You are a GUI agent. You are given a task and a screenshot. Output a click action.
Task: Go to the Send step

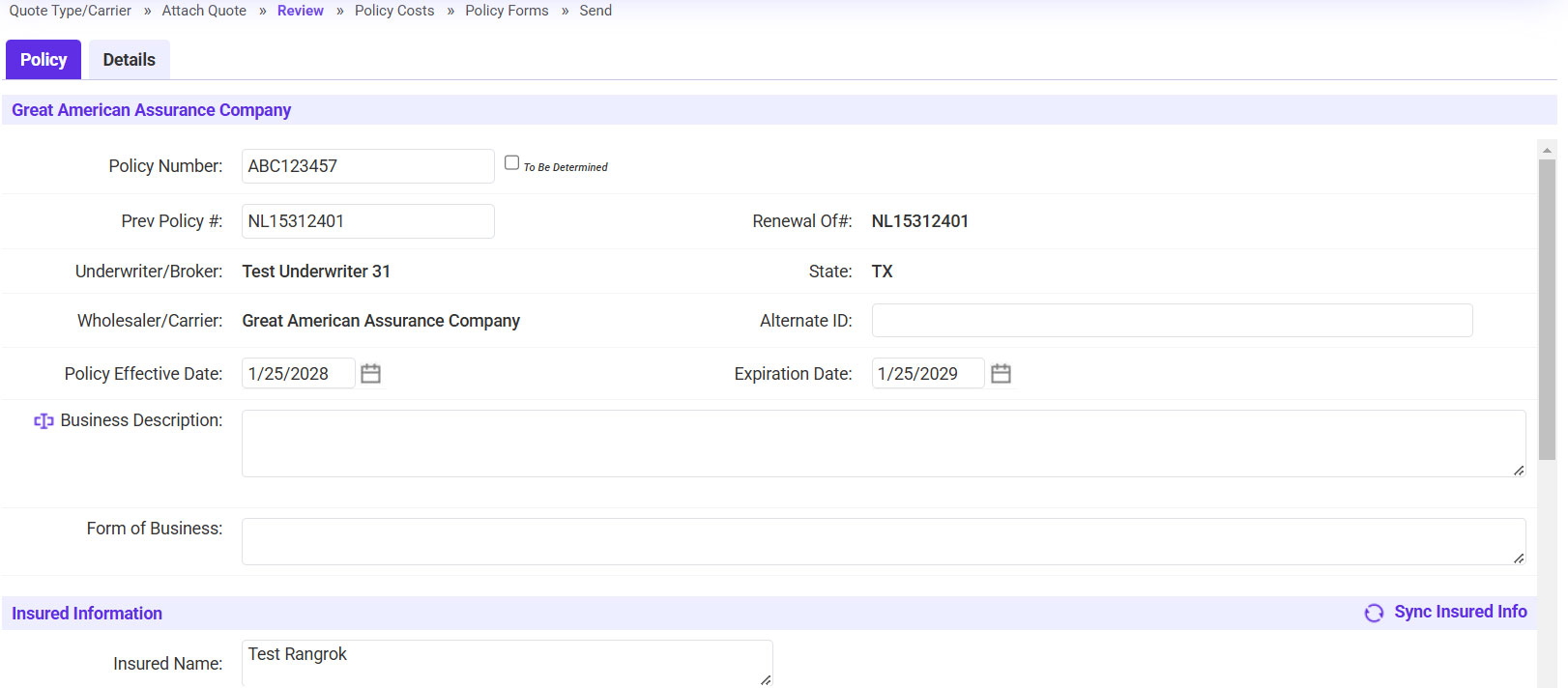[x=595, y=11]
